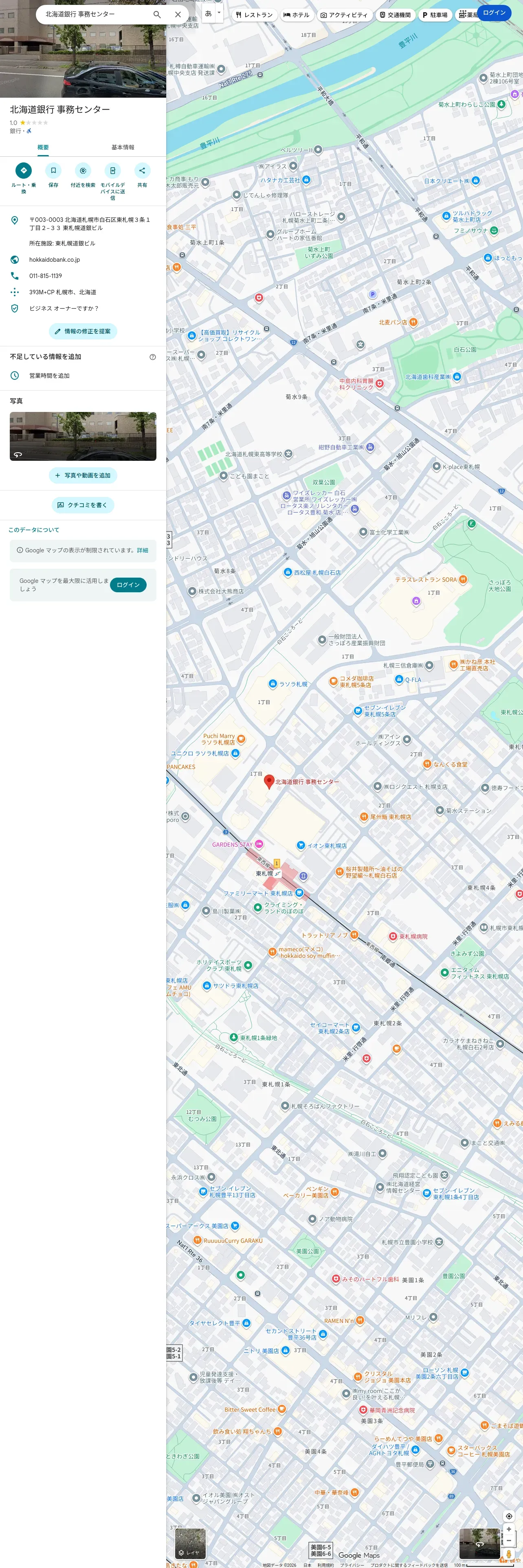Click the ユニクロ ラソラ札幌店 marker
Image resolution: width=523 pixels, height=1568 pixels.
[x=235, y=753]
